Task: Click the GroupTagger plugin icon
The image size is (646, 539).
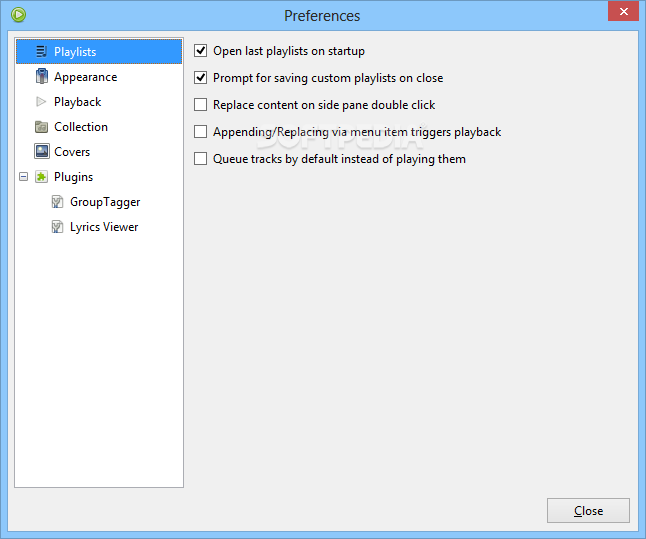Action: tap(57, 202)
